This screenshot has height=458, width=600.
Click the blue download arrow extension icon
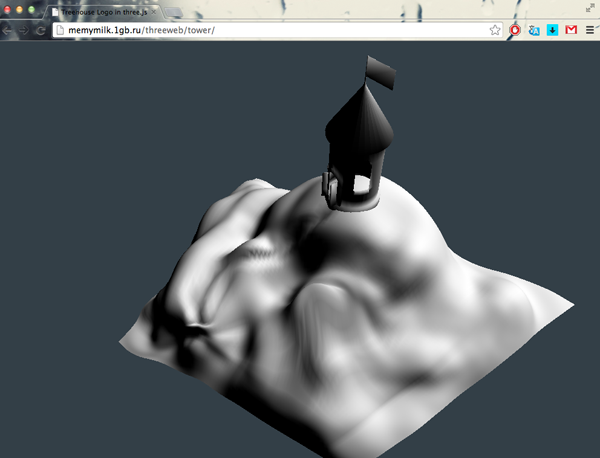[x=552, y=30]
